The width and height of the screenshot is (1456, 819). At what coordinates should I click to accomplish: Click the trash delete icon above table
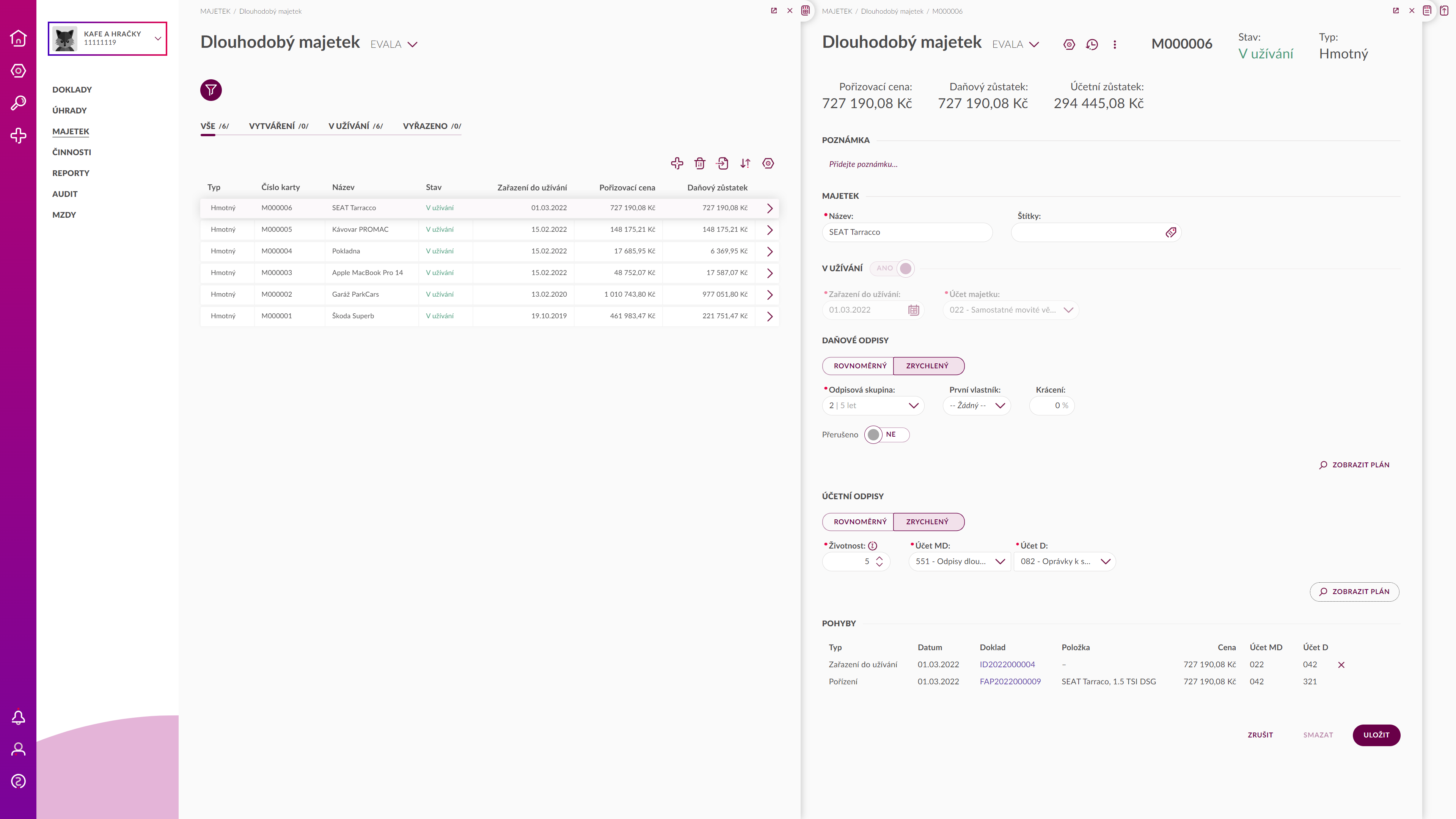coord(700,163)
